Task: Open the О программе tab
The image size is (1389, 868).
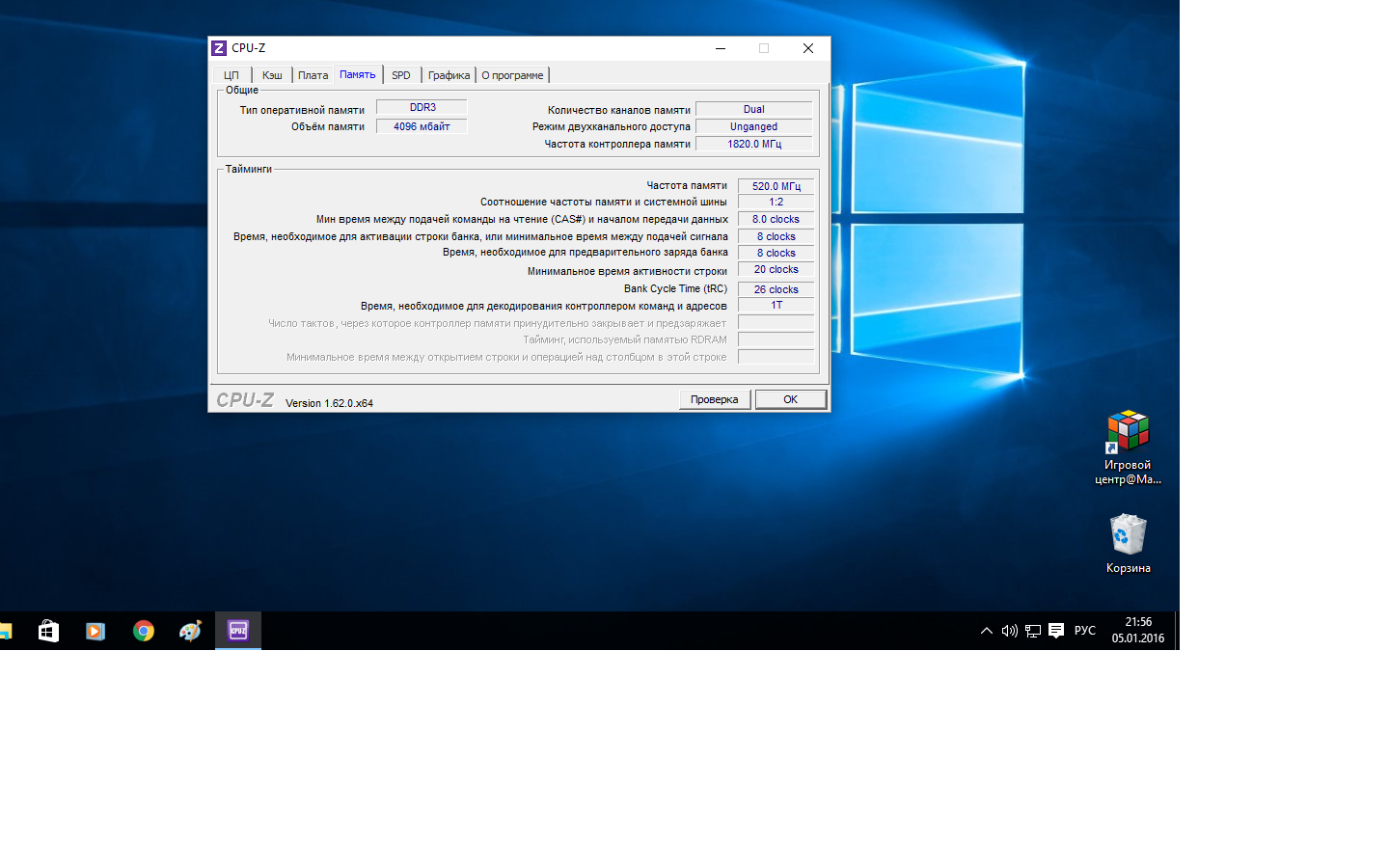Action: tap(512, 75)
